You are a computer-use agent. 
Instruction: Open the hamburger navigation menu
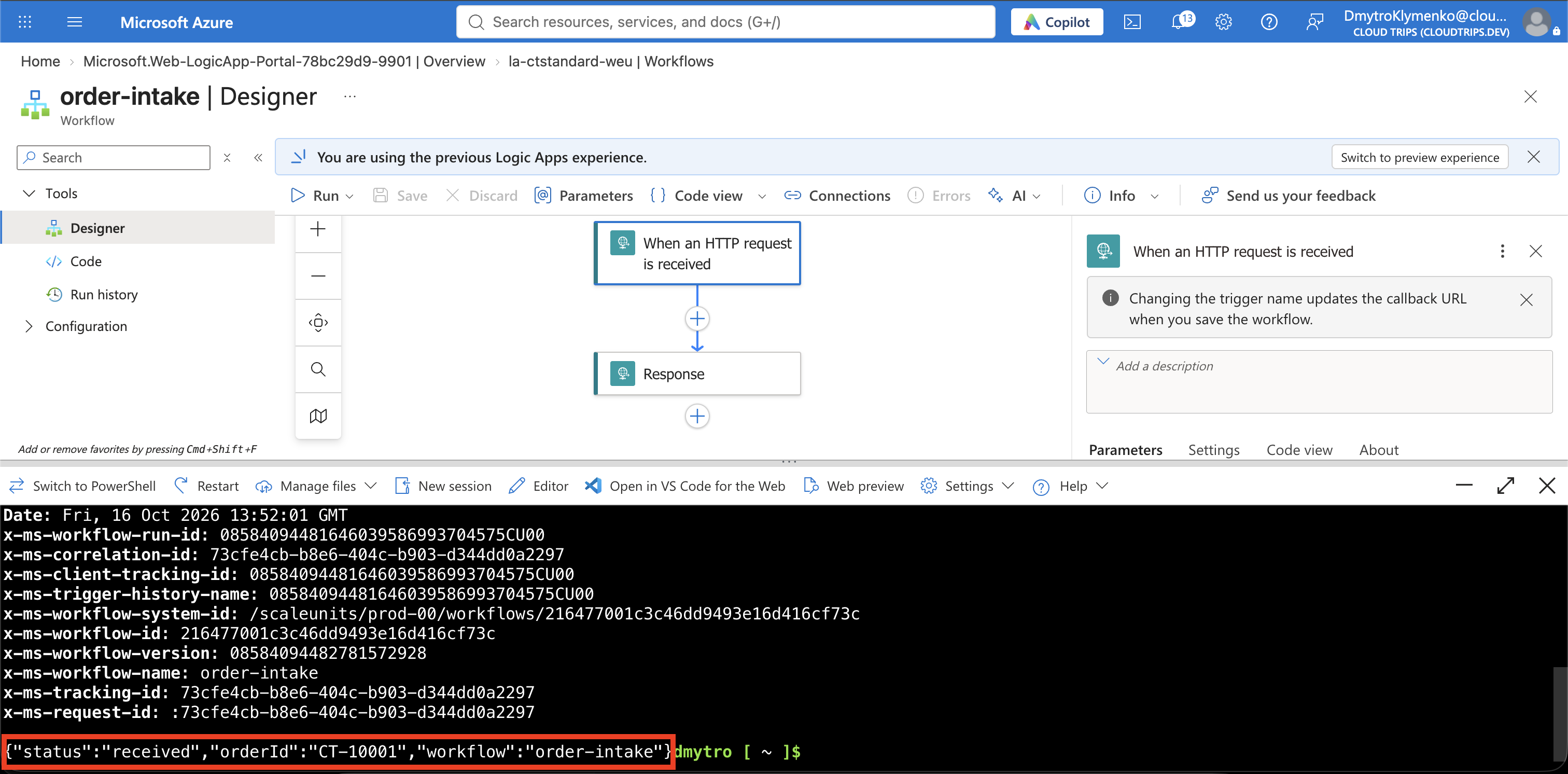coord(74,22)
